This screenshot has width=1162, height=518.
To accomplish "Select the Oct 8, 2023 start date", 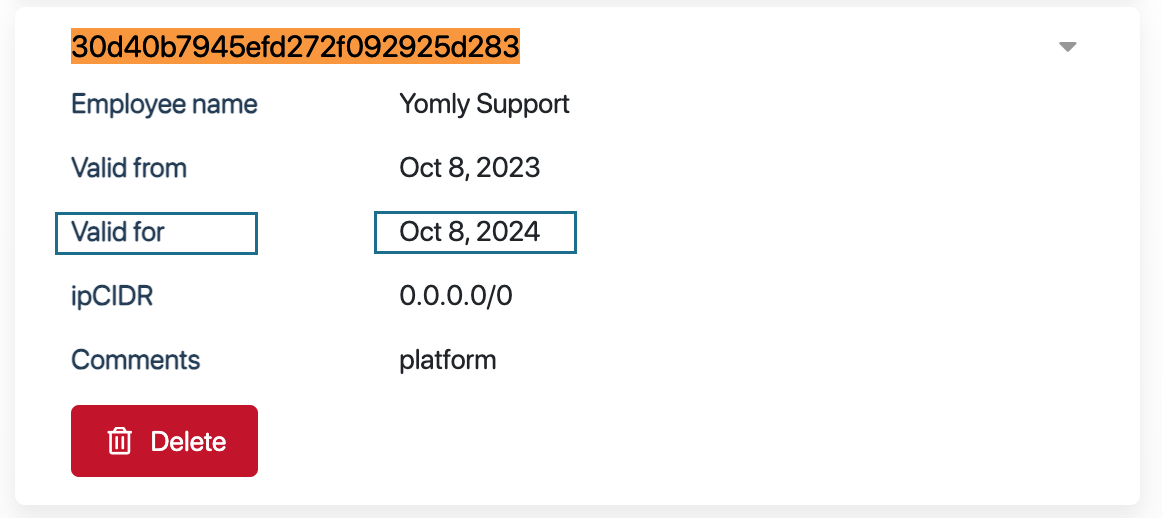I will (469, 168).
